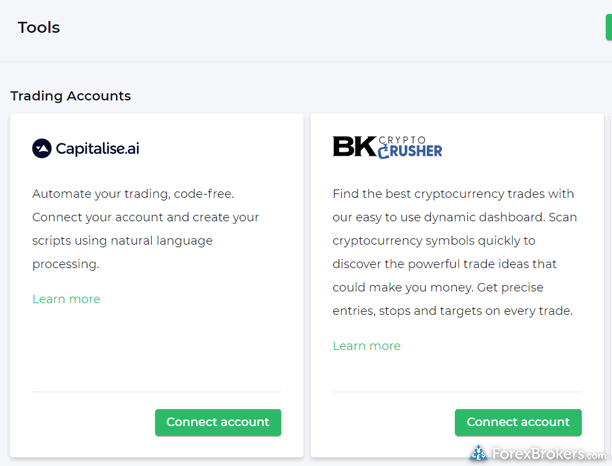This screenshot has height=466, width=612.
Task: Click the bold BK letters in logo
Action: coord(353,147)
